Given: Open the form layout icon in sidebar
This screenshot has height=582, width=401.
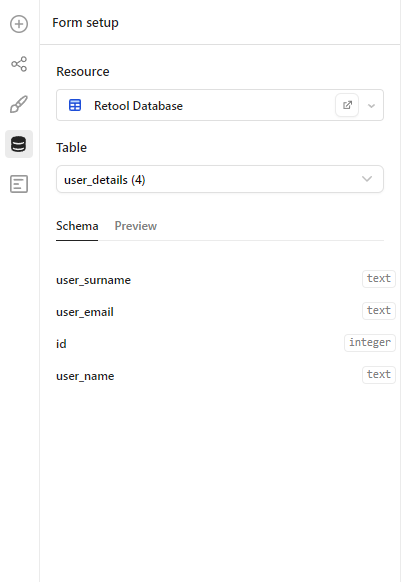Looking at the screenshot, I should point(19,184).
